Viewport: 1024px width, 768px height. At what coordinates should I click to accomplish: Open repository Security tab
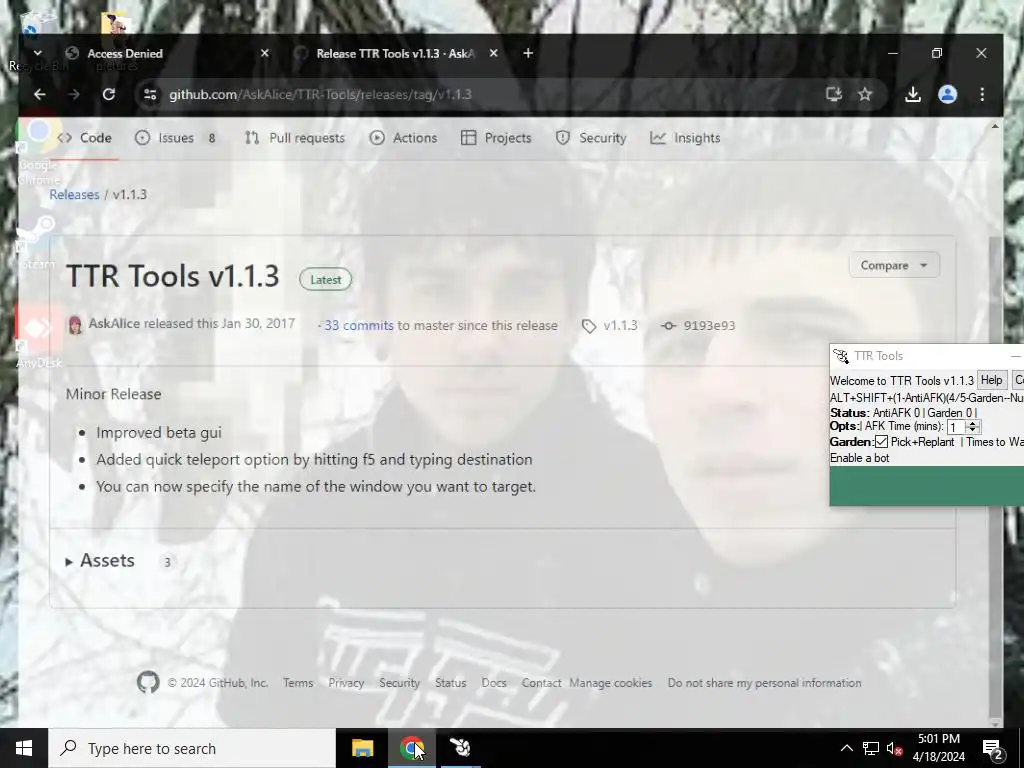click(591, 138)
